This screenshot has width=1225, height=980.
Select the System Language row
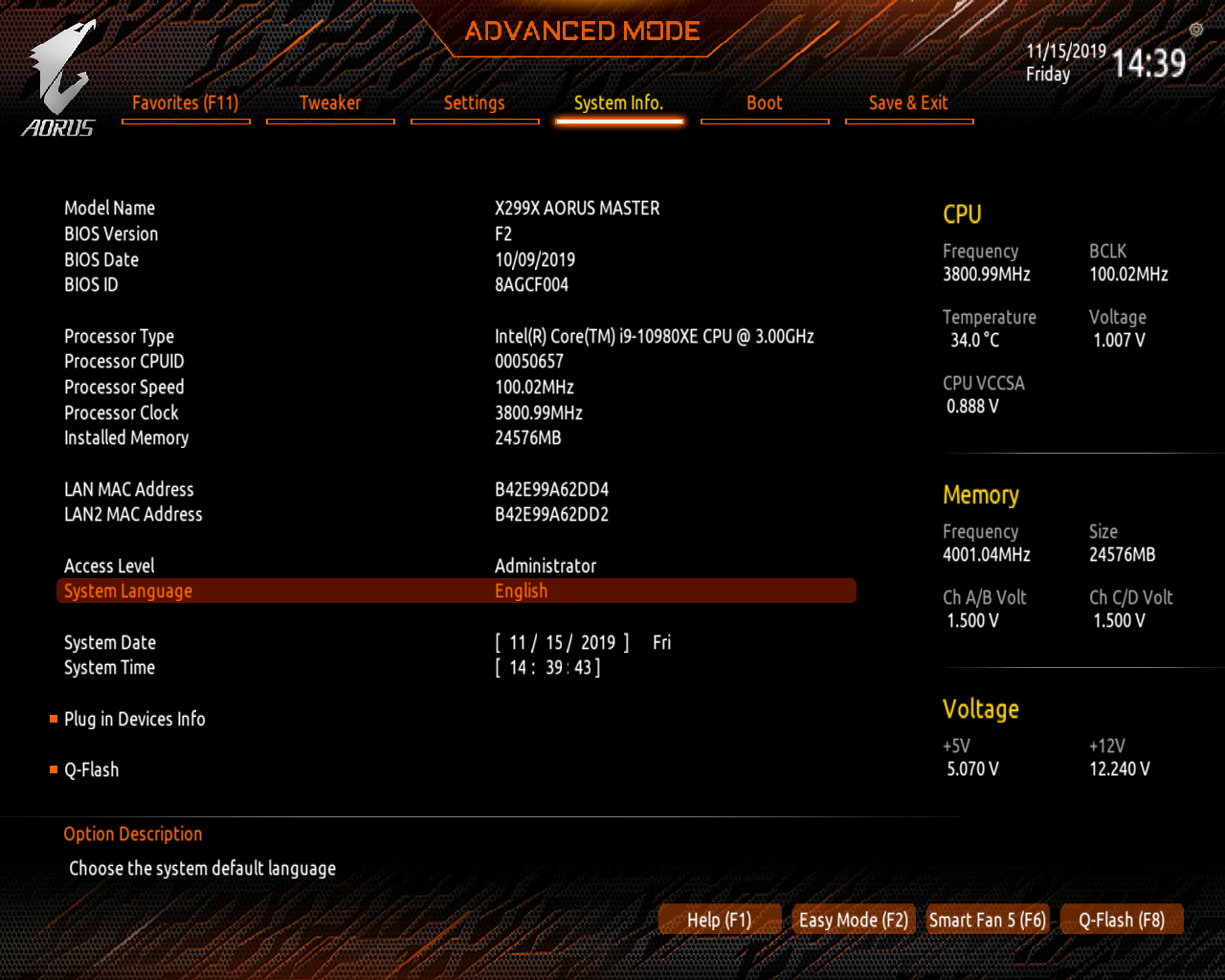[x=457, y=590]
